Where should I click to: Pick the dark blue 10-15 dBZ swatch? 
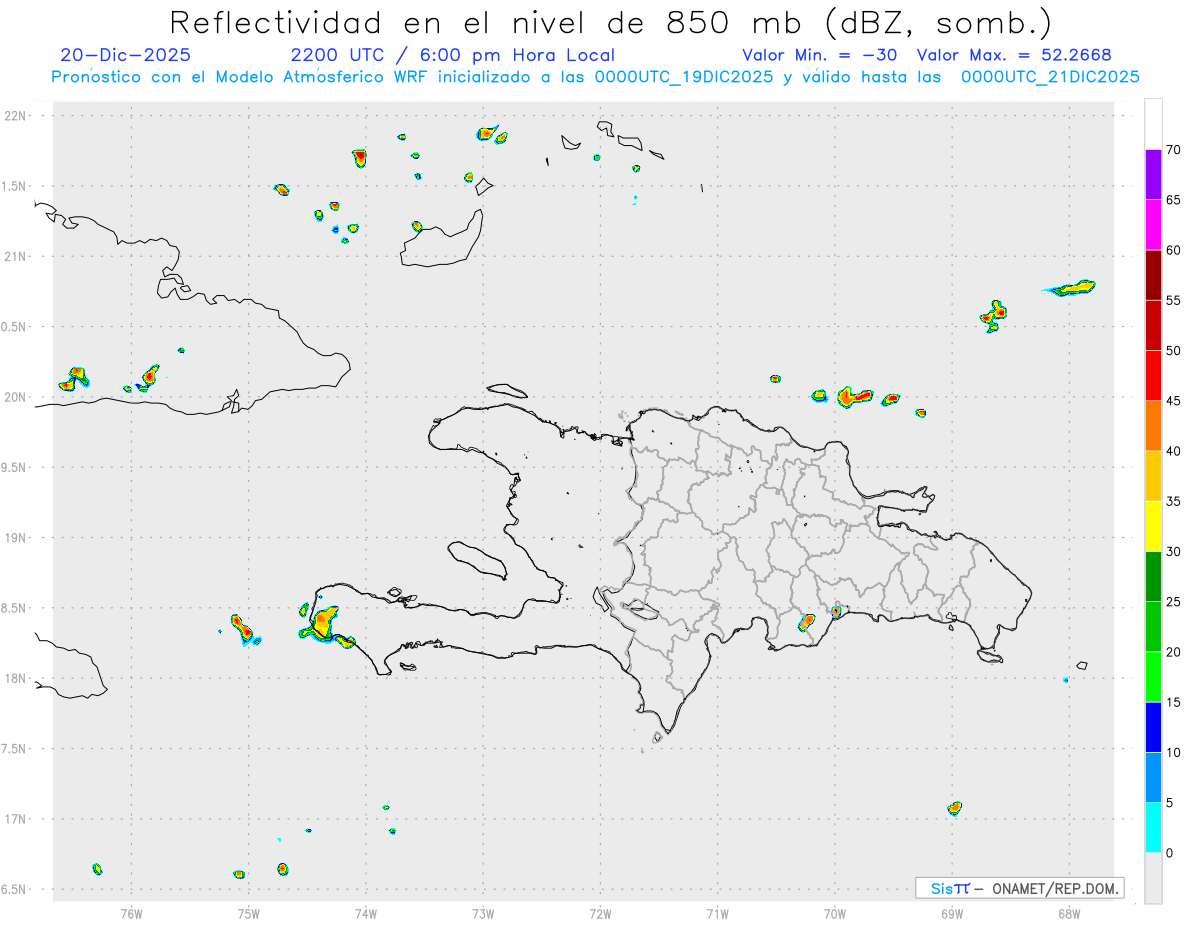pos(1153,727)
